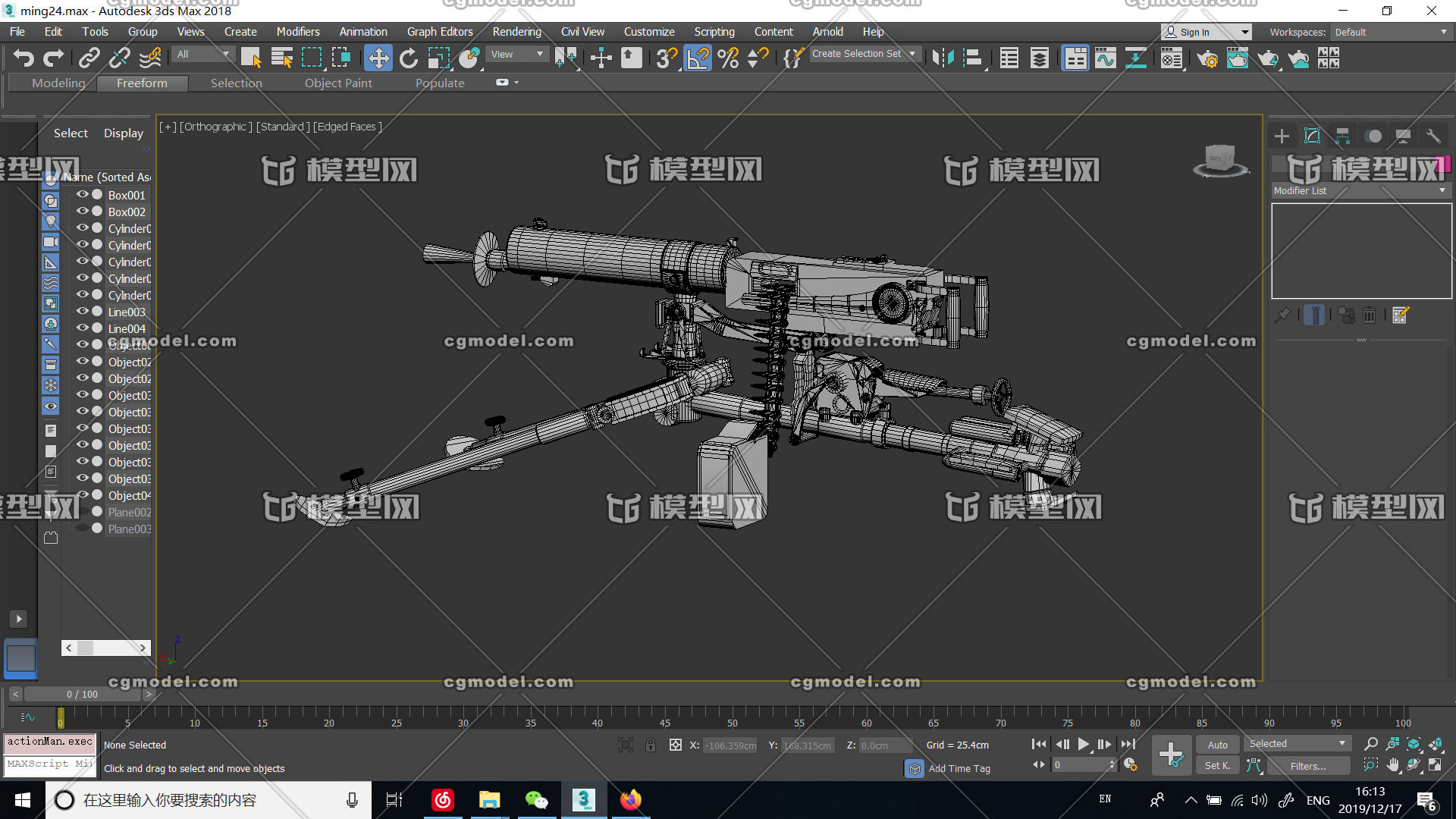Viewport: 1456px width, 819px height.
Task: Click the object color swatch
Action: pyautogui.click(x=1443, y=163)
